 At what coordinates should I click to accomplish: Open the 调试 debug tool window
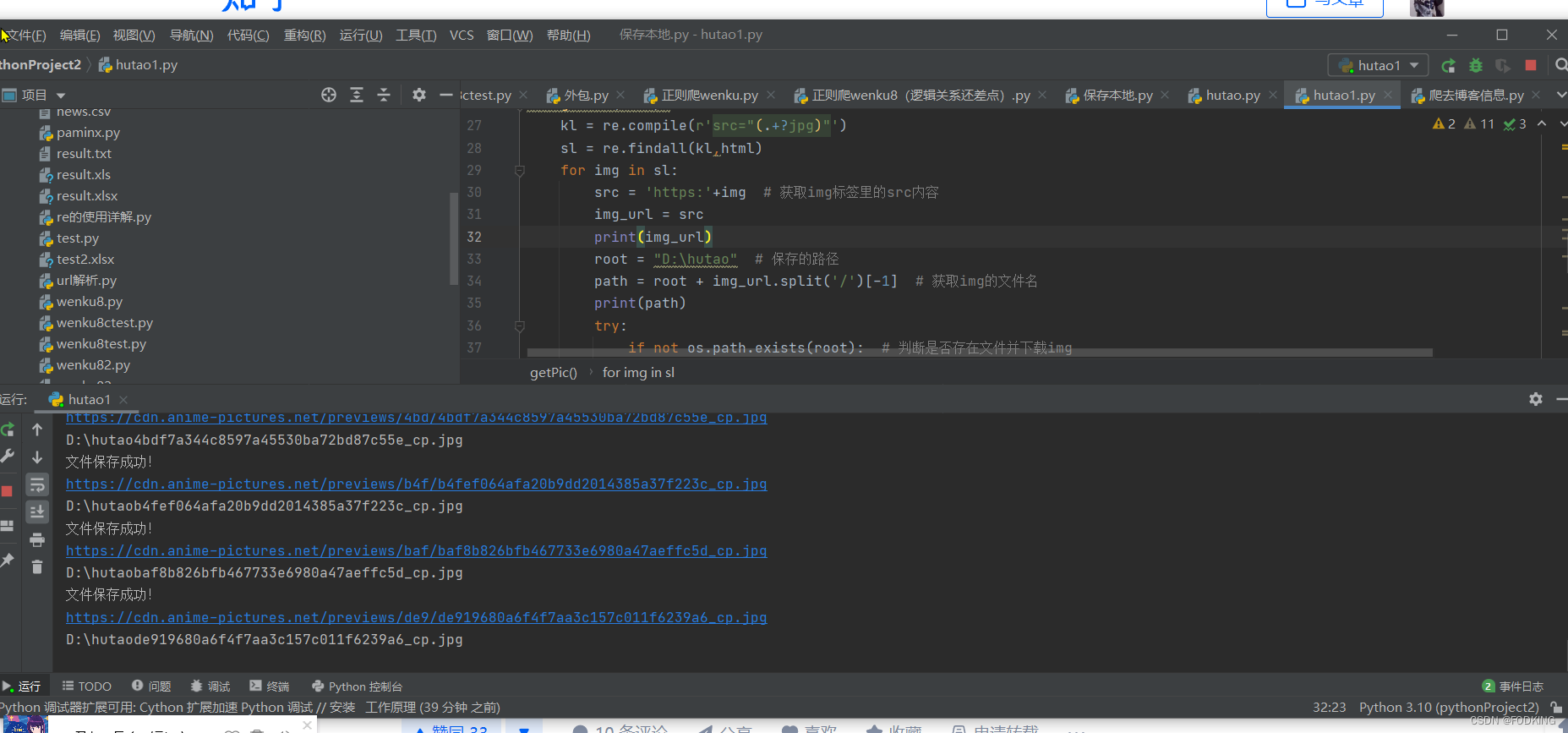point(210,687)
